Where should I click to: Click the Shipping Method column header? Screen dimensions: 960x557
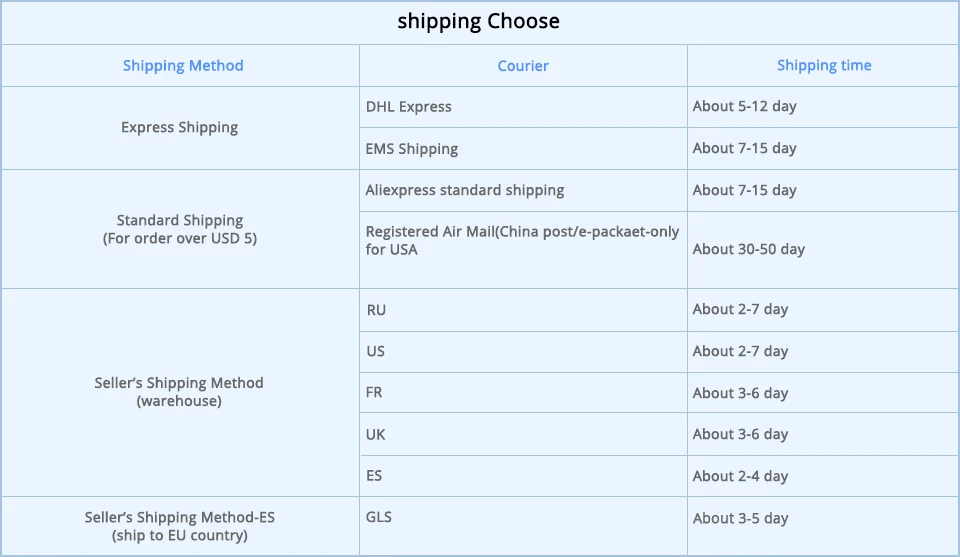[x=183, y=65]
